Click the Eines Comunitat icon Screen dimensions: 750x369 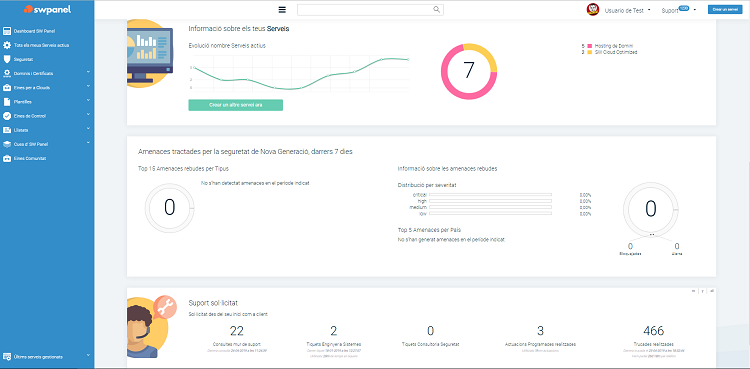point(7,158)
